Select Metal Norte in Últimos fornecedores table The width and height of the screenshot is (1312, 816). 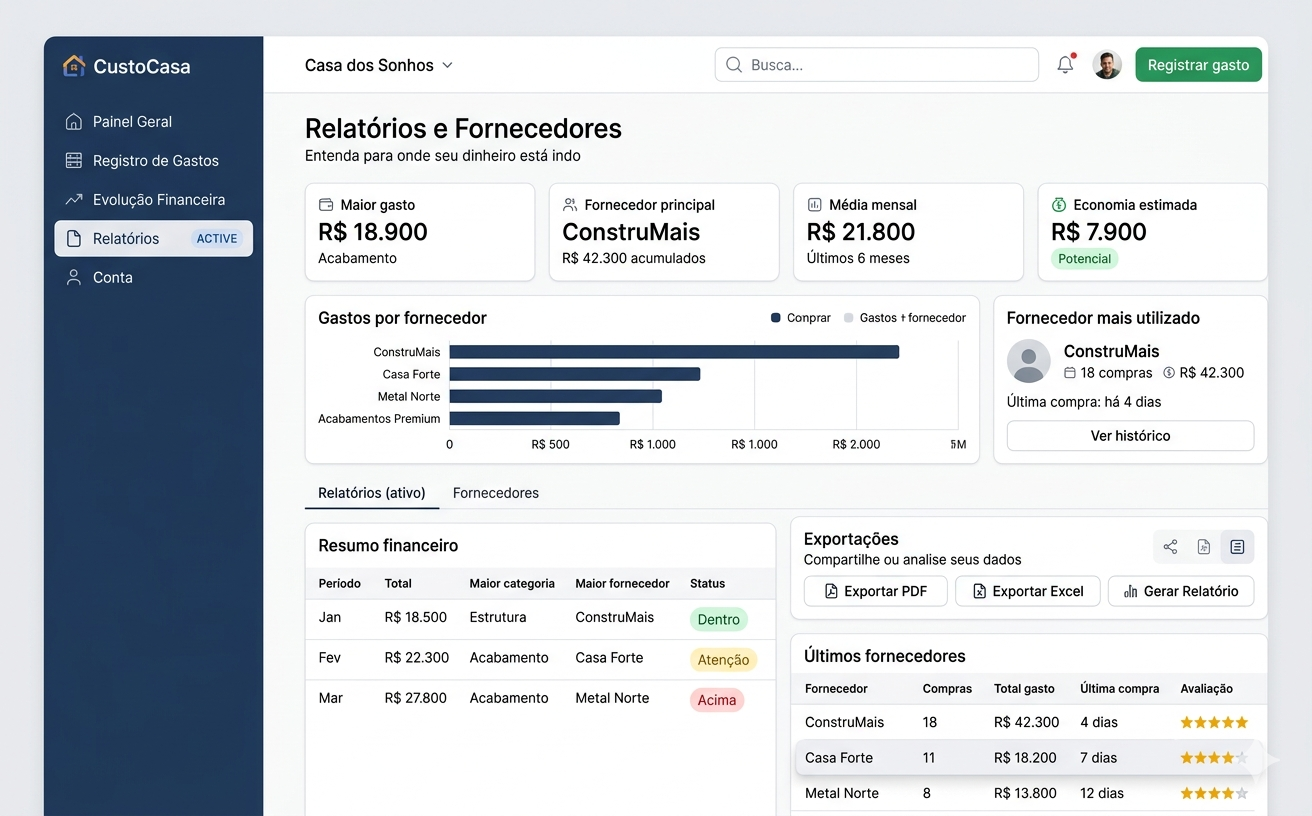pyautogui.click(x=1029, y=793)
